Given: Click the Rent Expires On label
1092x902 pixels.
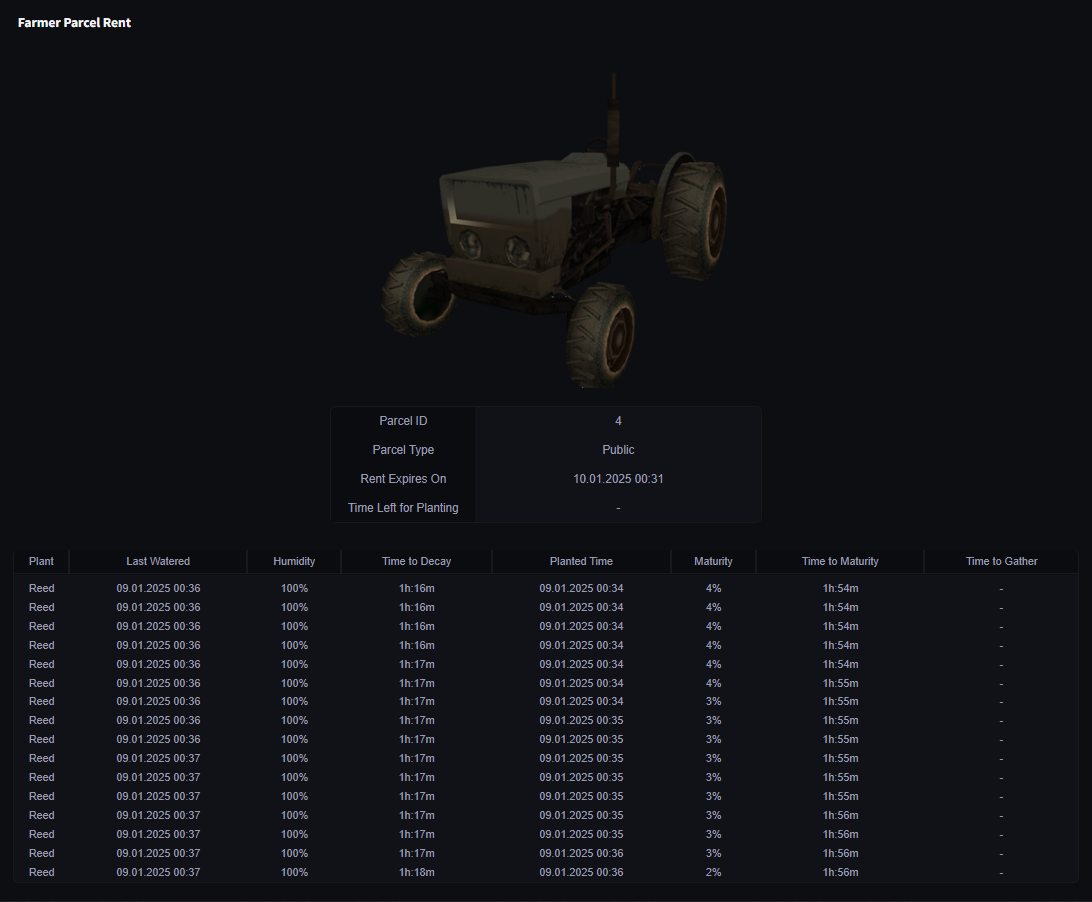Looking at the screenshot, I should [x=403, y=479].
